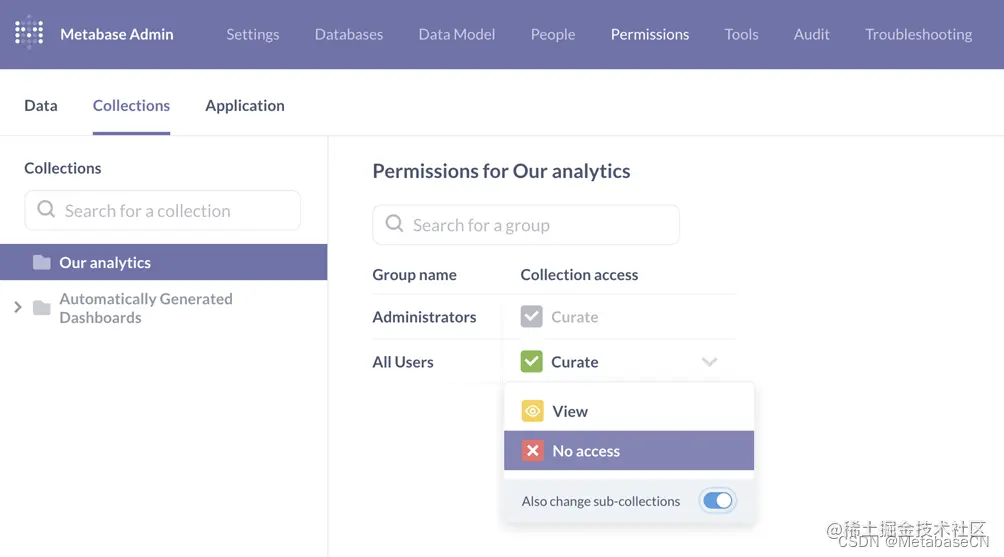Open the Data Model admin section
The image size is (1004, 557).
coord(457,34)
